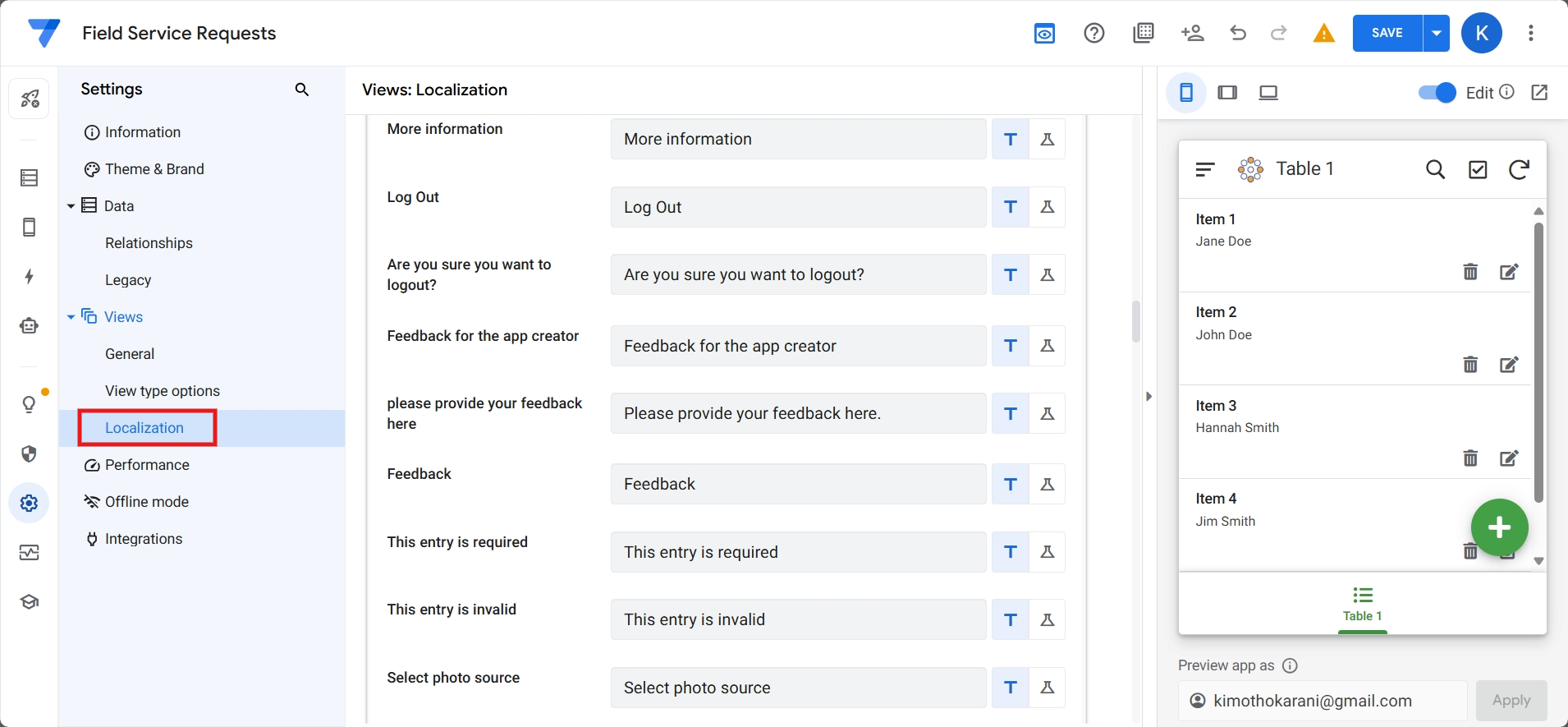Edit the Are you sure logout field

798,274
